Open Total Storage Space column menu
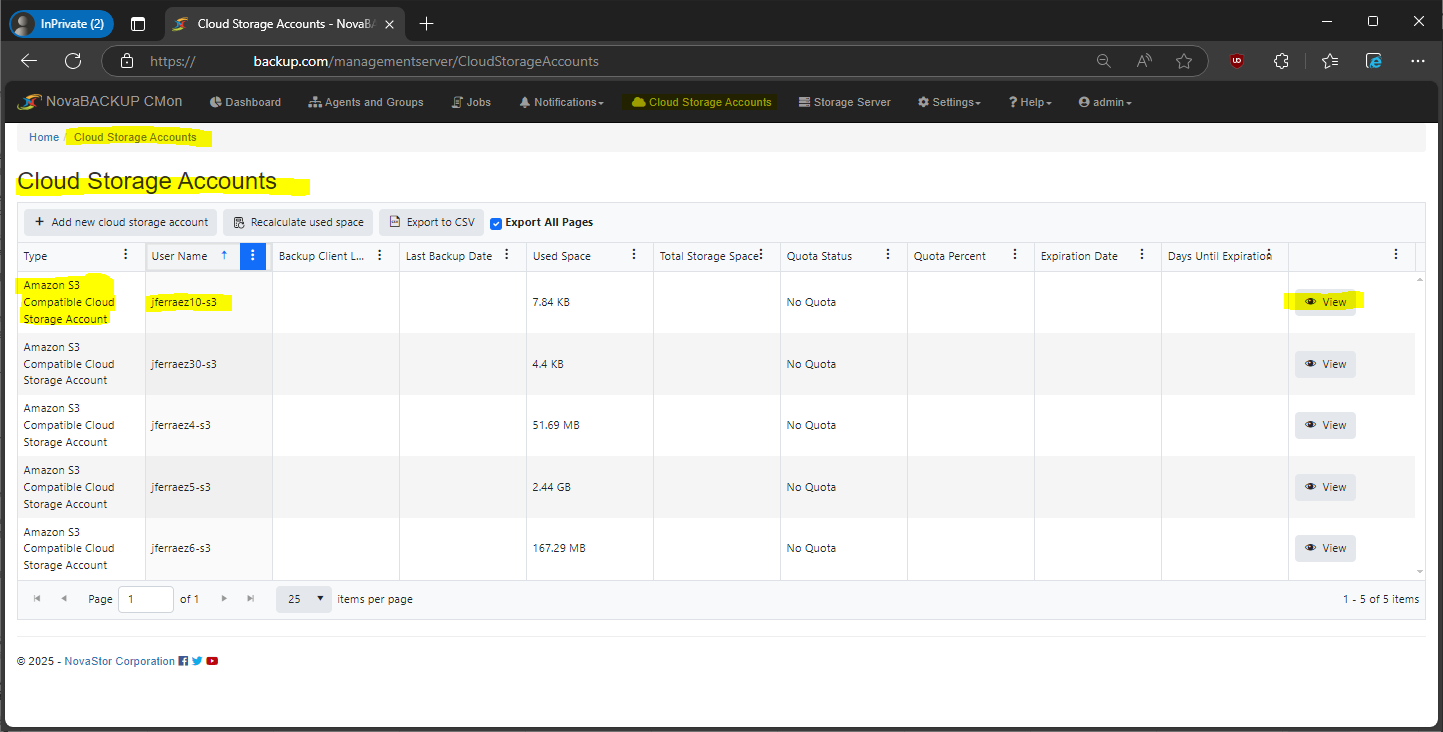This screenshot has height=732, width=1443. (x=760, y=255)
